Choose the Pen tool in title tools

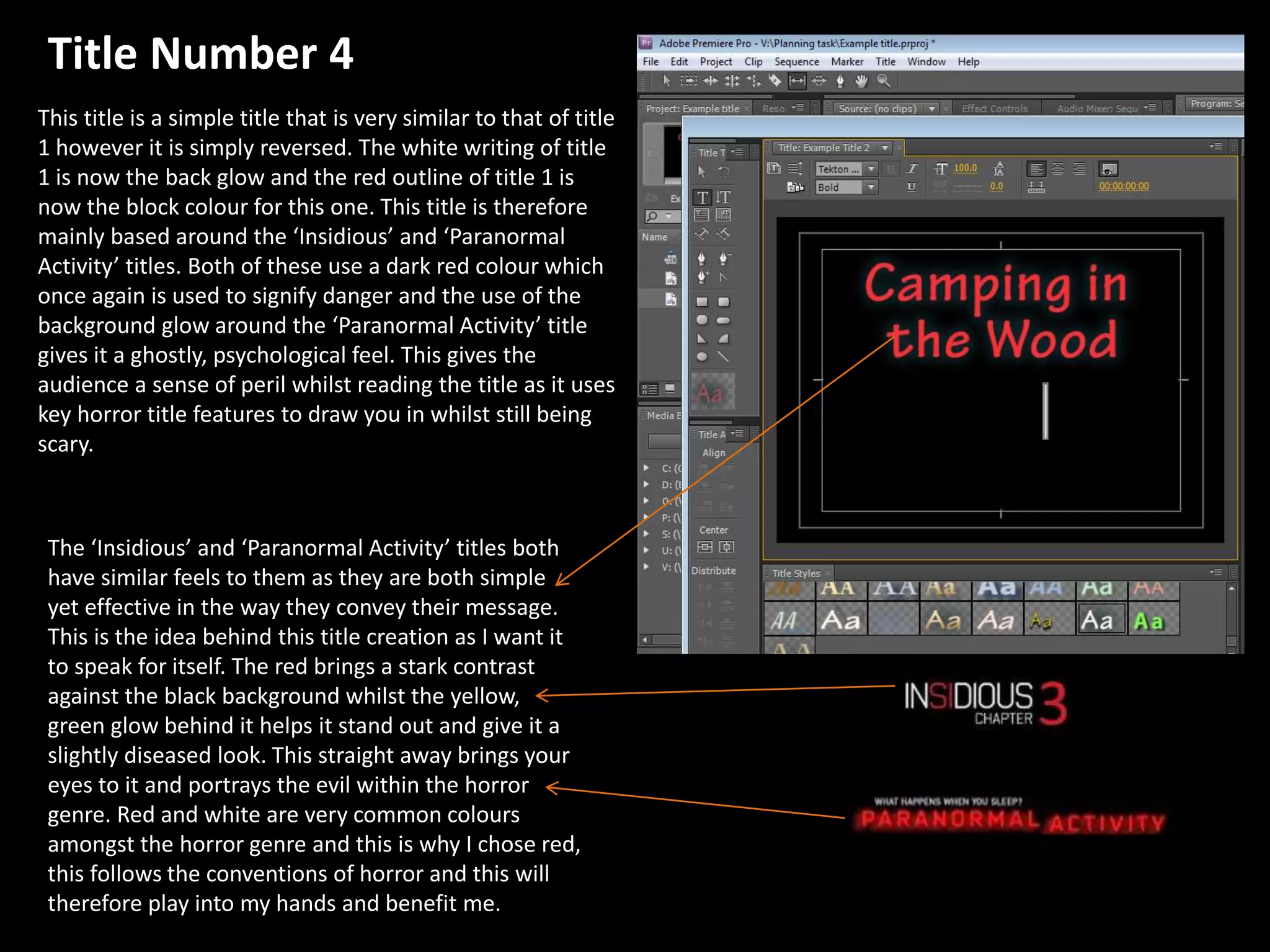pos(702,258)
